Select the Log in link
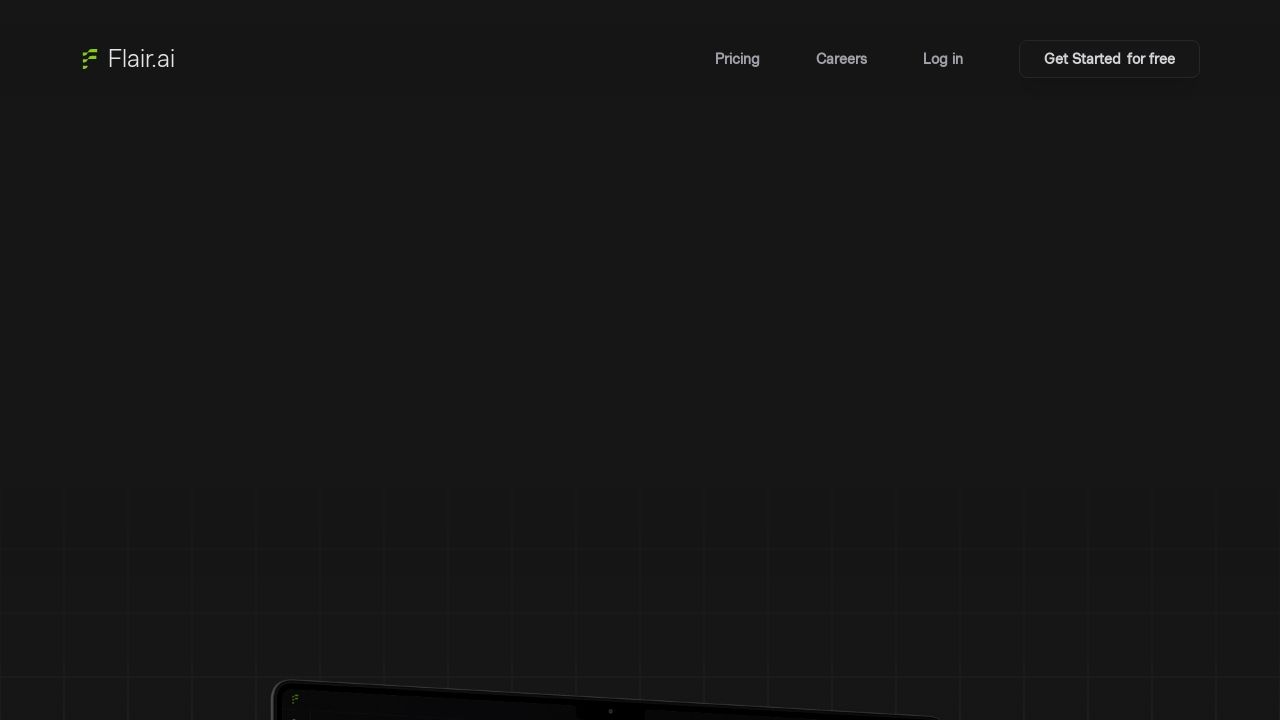This screenshot has width=1280, height=720. tap(943, 59)
